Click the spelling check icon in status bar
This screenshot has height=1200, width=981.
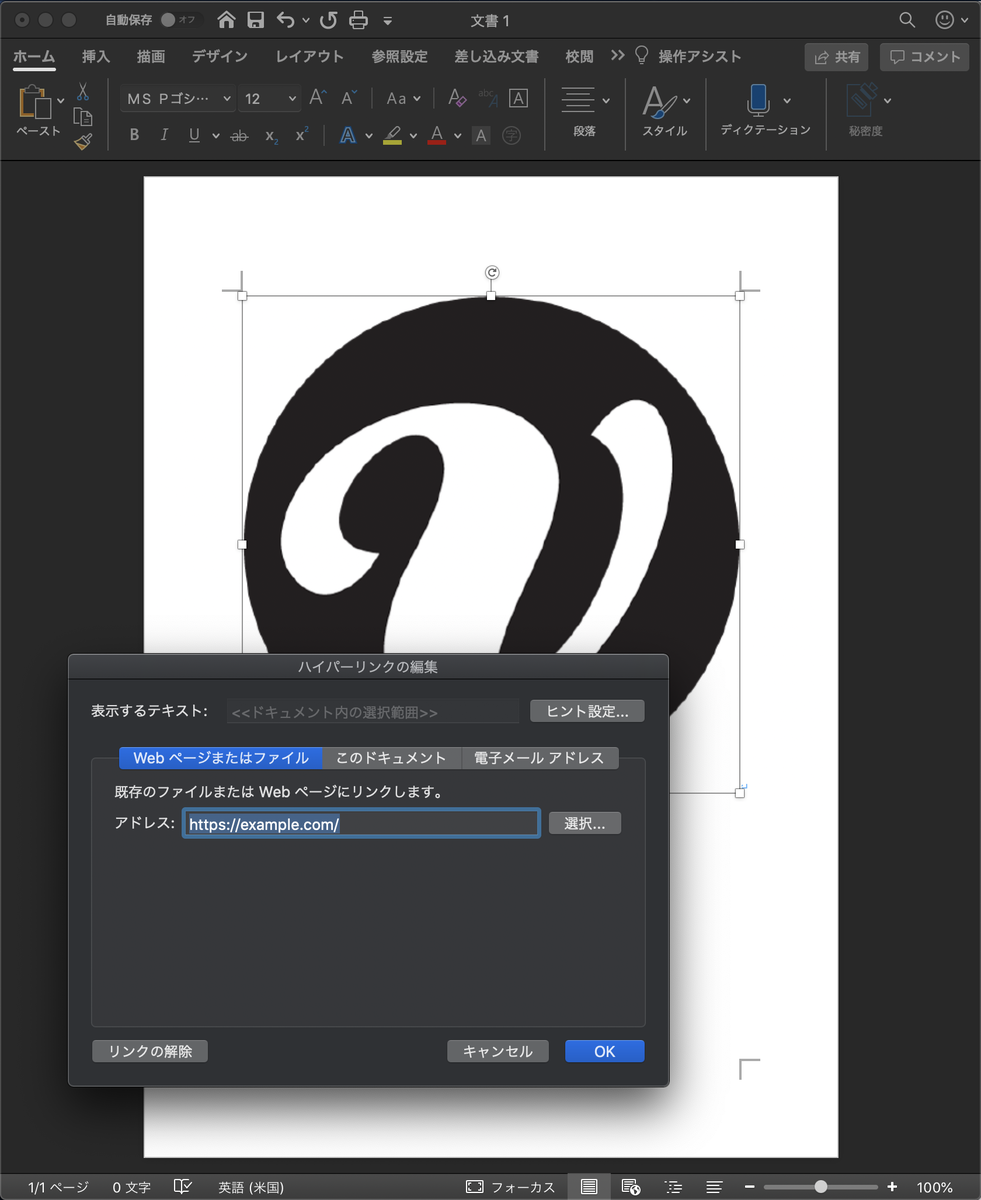coord(183,1186)
